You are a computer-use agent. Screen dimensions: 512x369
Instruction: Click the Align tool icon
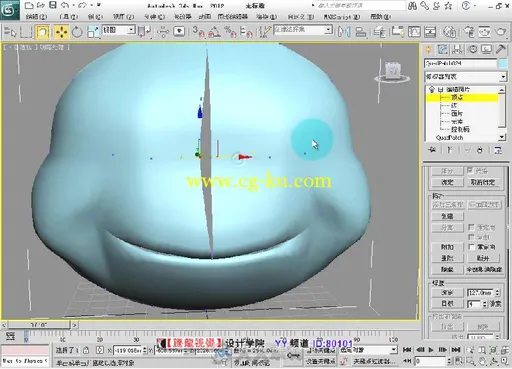pyautogui.click(x=360, y=32)
